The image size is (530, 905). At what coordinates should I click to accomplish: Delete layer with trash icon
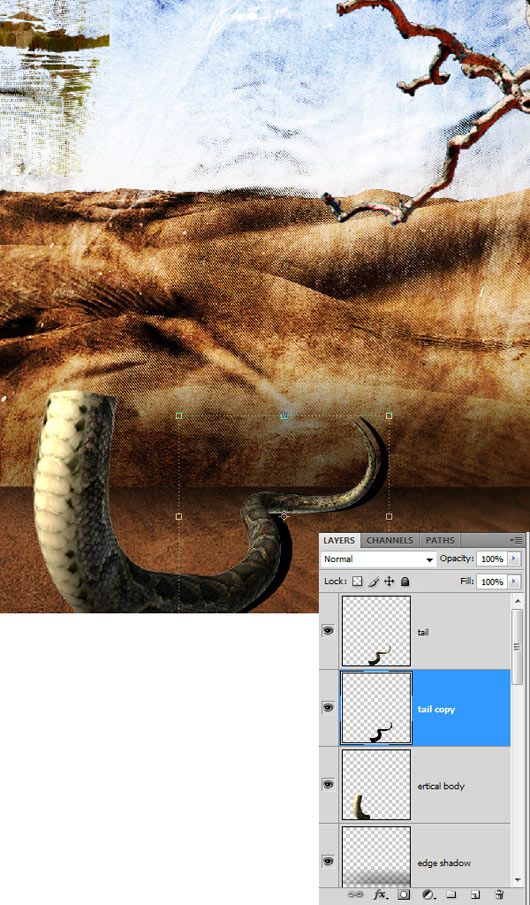pyautogui.click(x=499, y=895)
